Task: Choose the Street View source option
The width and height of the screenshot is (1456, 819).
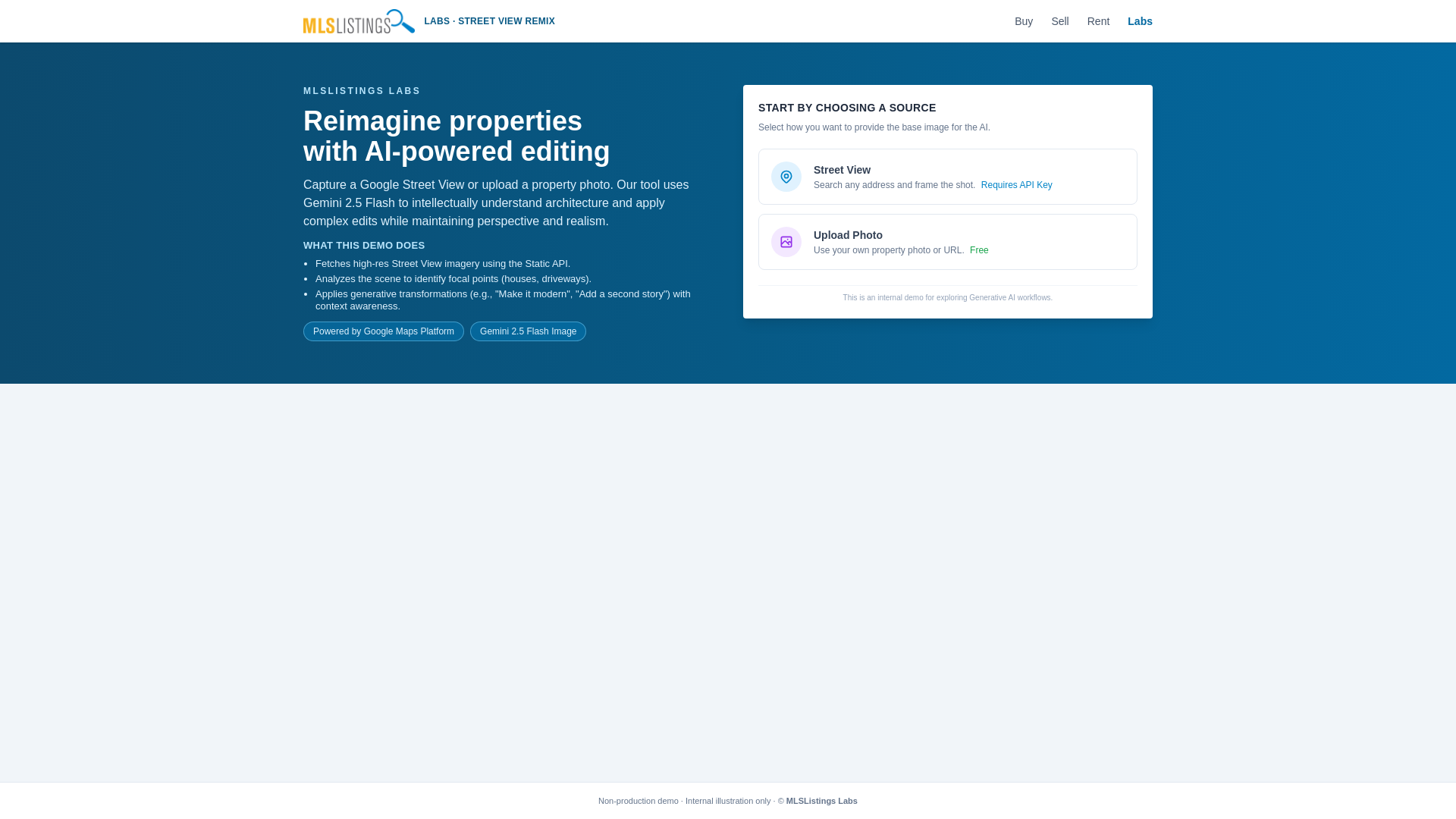Action: (x=948, y=177)
